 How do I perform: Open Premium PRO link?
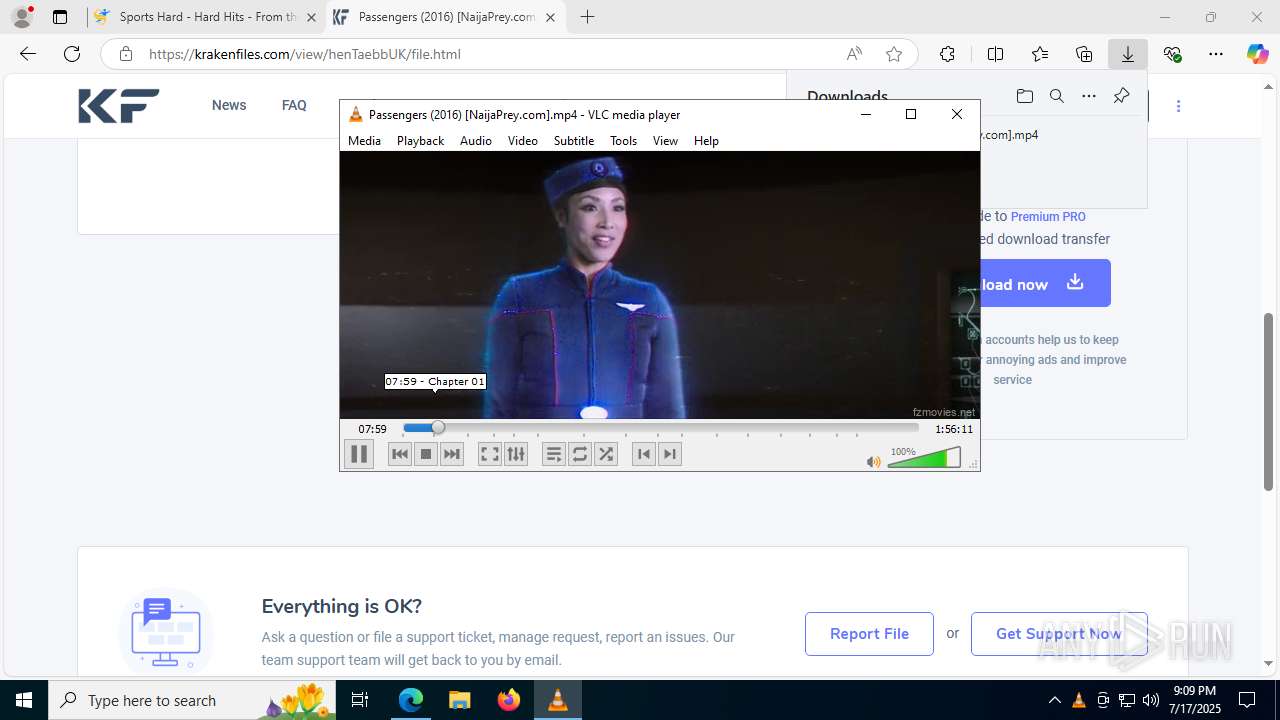(x=1048, y=216)
